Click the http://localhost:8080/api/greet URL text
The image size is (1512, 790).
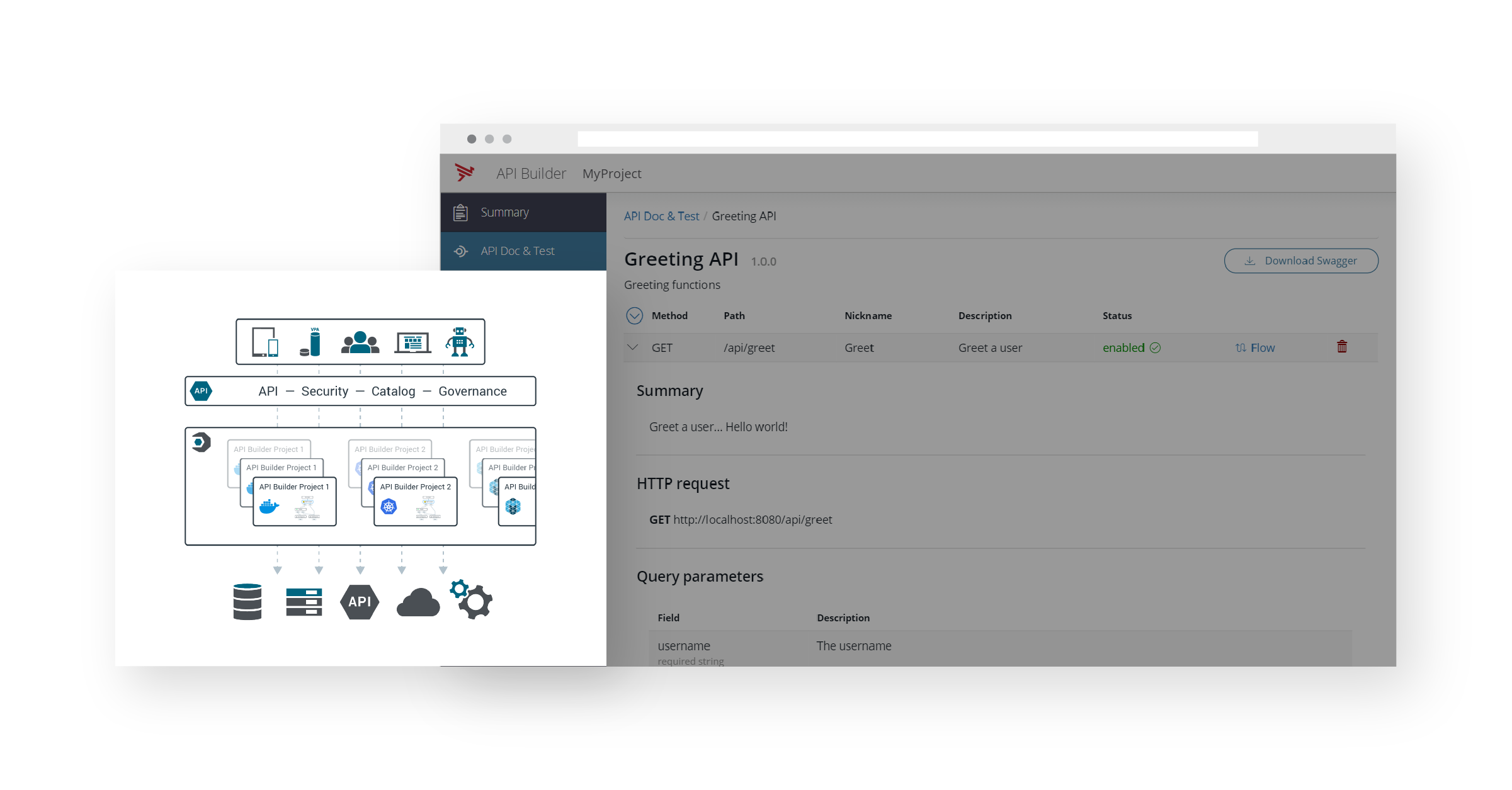(x=753, y=519)
